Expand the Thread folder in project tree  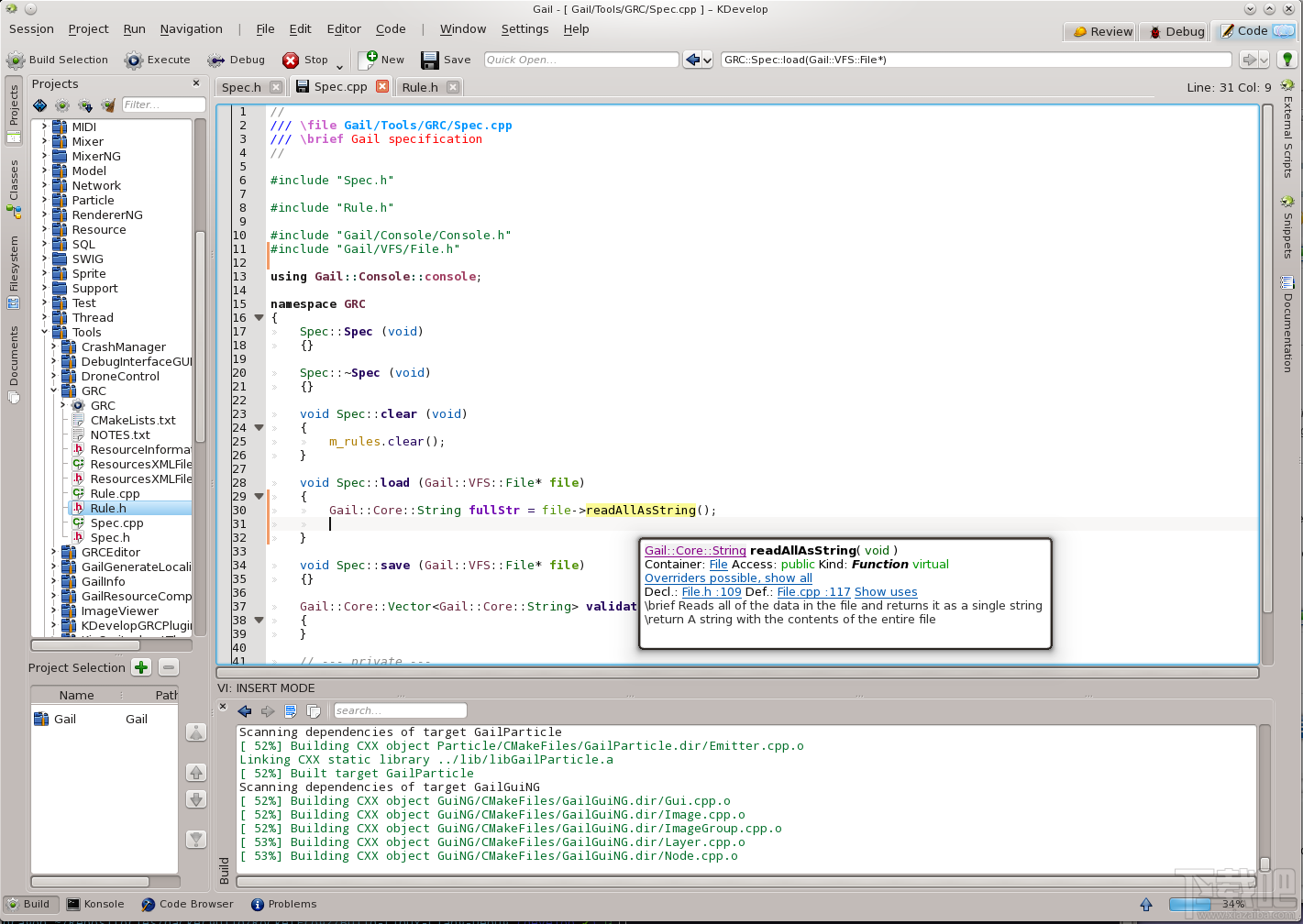(44, 317)
